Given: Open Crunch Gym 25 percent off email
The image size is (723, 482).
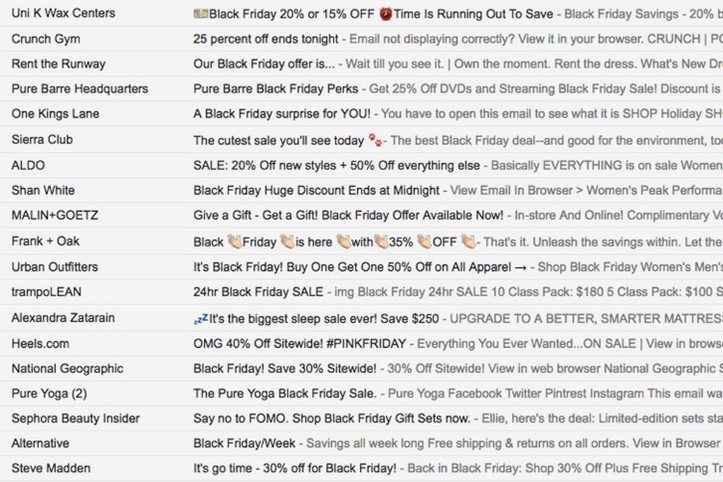Looking at the screenshot, I should 362,39.
